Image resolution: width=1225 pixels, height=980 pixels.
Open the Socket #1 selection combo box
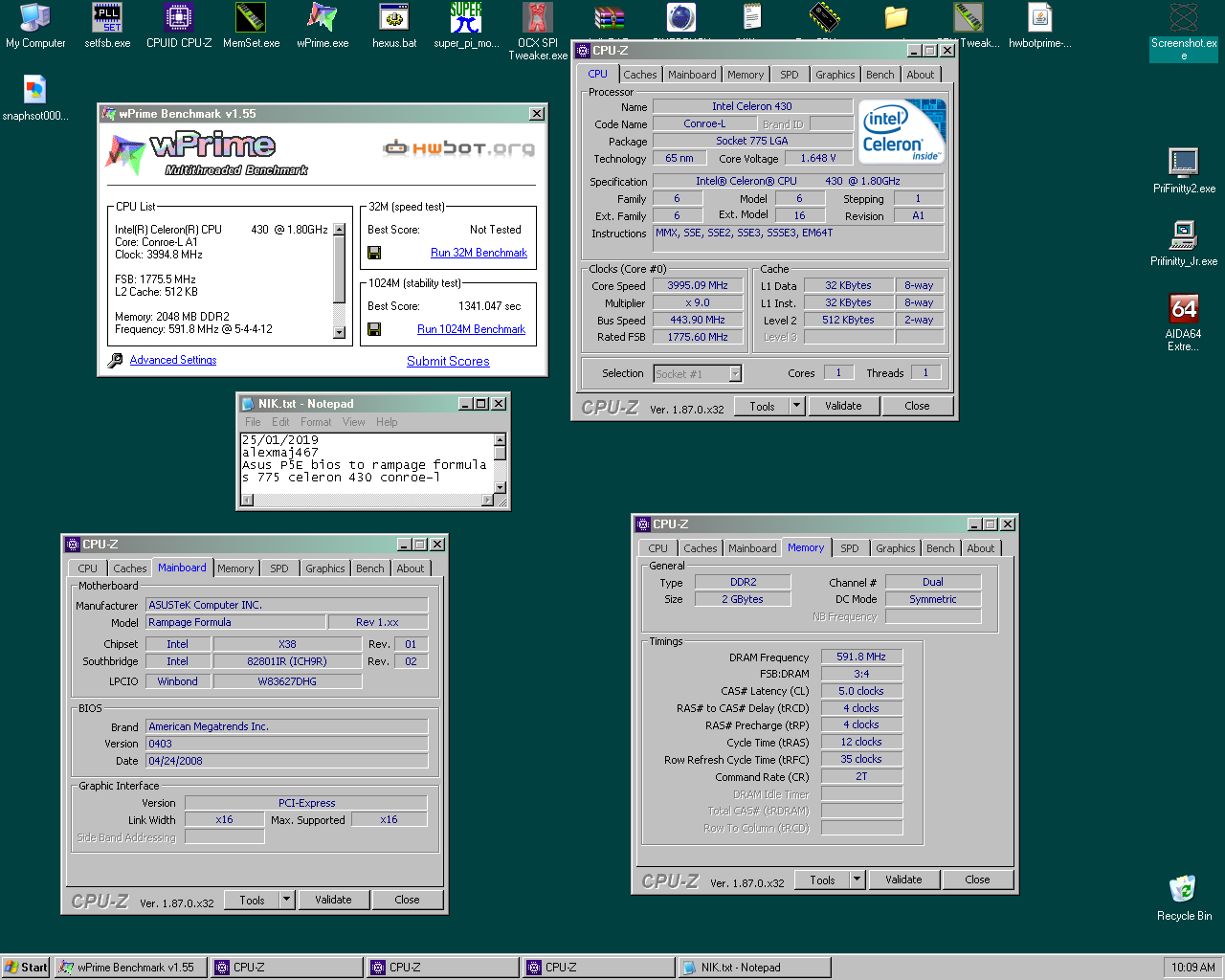click(698, 373)
